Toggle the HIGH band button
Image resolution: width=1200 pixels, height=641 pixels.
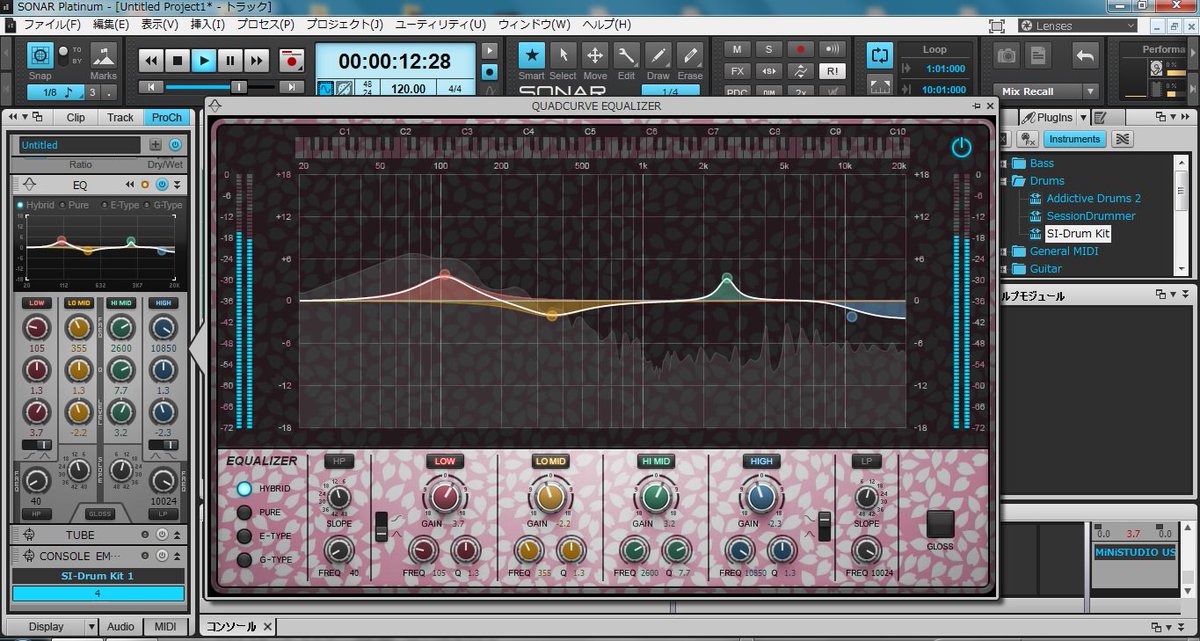pos(761,461)
